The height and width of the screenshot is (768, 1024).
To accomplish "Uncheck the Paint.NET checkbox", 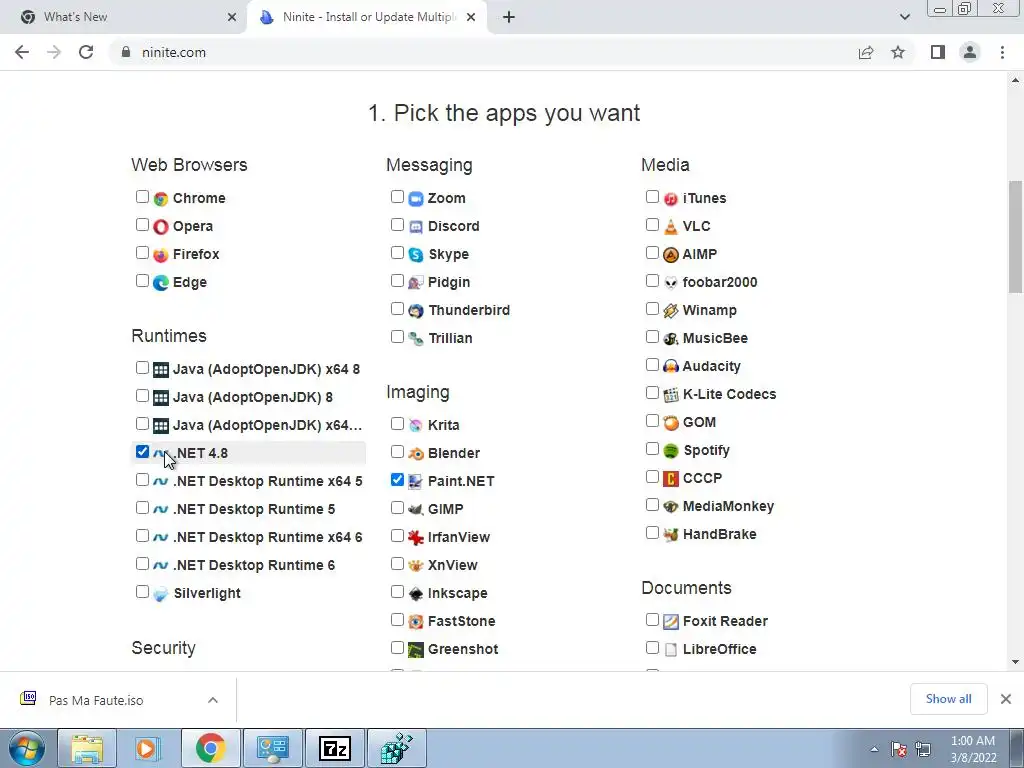I will [397, 479].
